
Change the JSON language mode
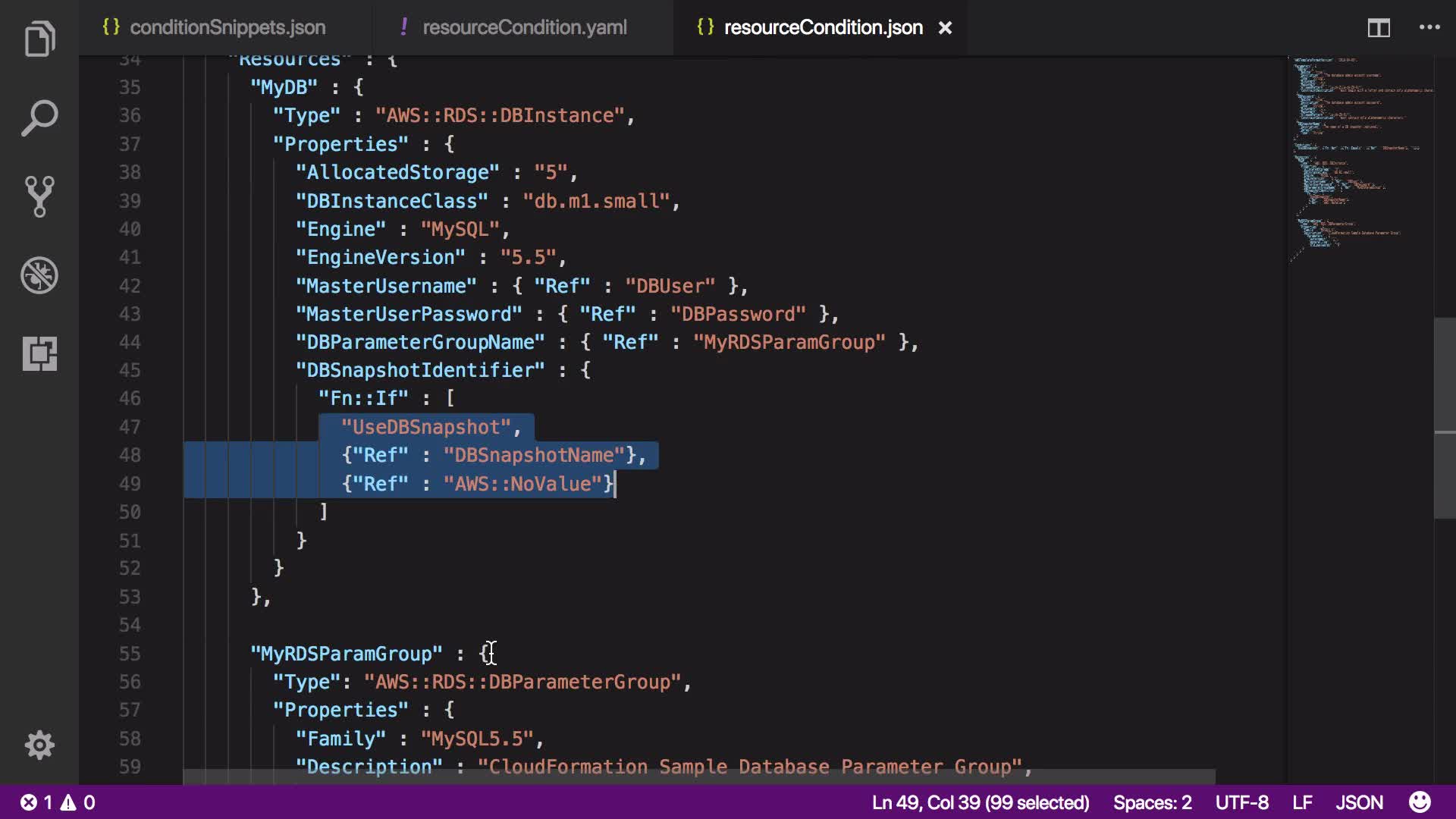(1358, 802)
